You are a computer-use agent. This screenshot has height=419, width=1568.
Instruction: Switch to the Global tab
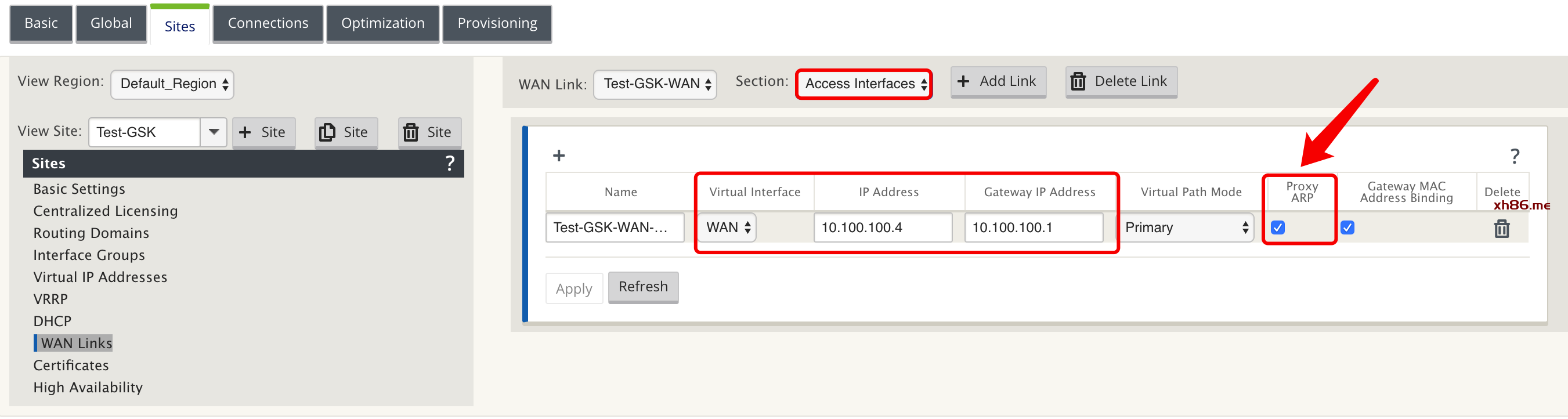click(111, 24)
